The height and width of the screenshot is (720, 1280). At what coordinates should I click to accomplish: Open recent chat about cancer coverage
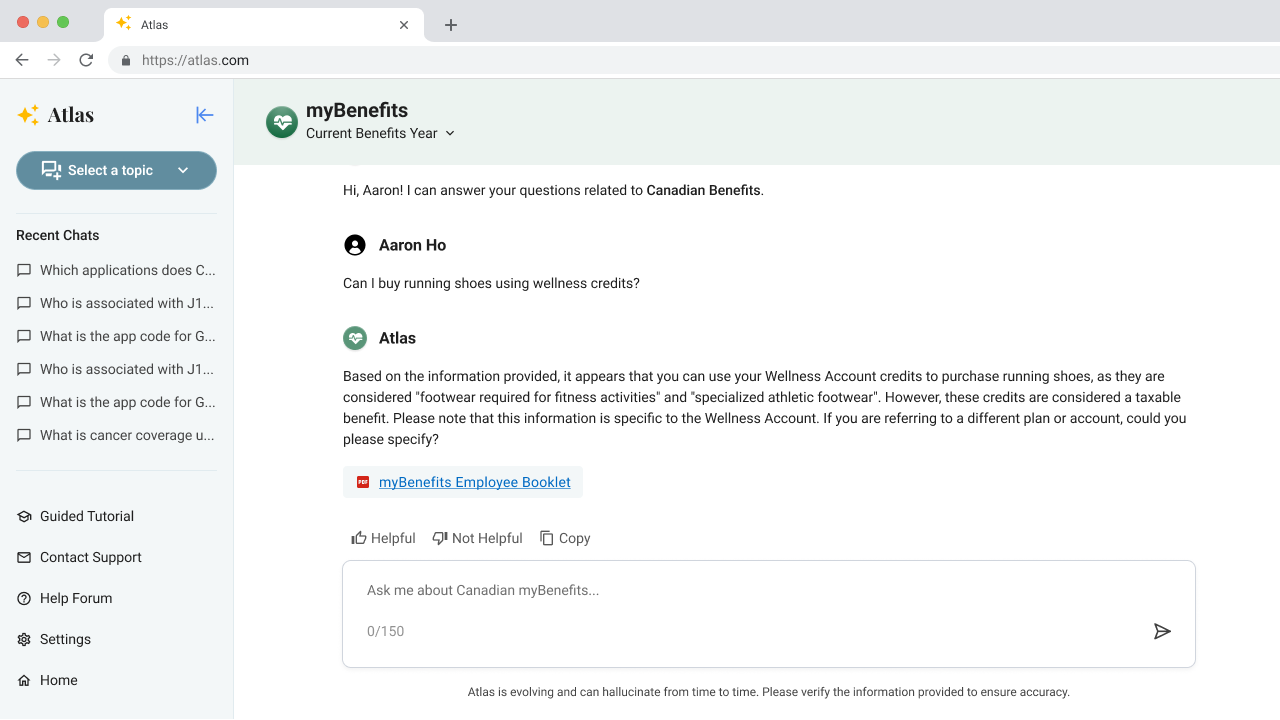tap(116, 435)
